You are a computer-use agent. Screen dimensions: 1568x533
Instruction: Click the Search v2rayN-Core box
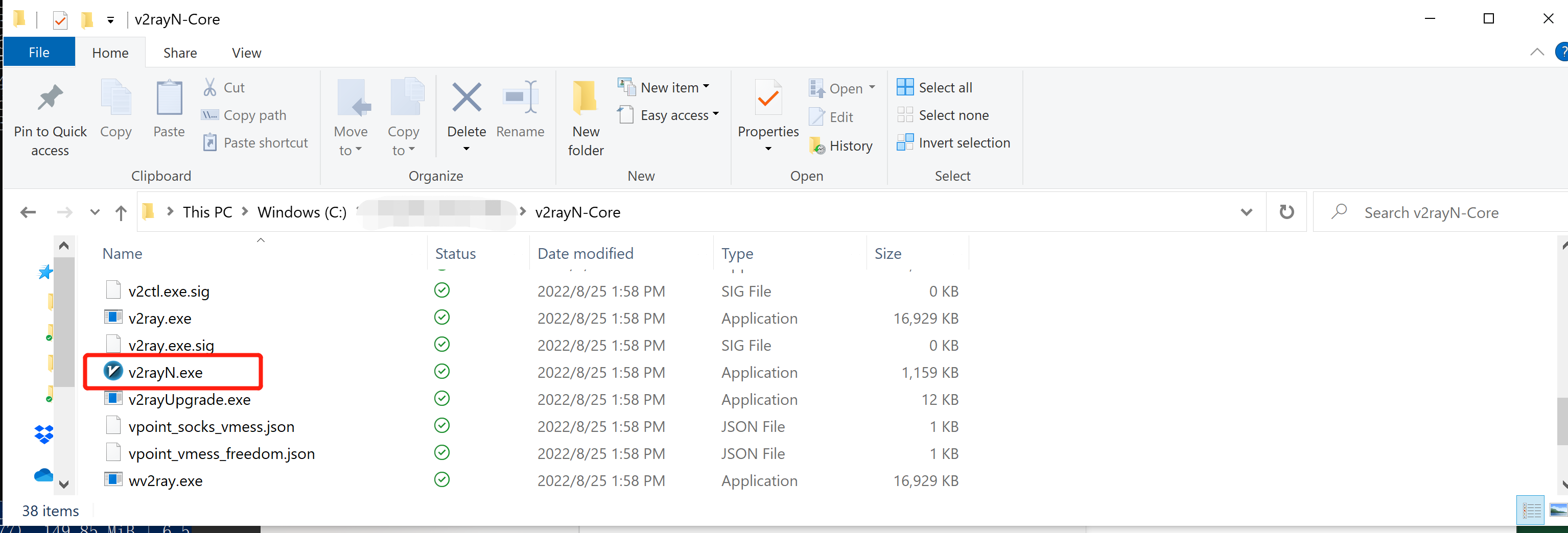1440,212
